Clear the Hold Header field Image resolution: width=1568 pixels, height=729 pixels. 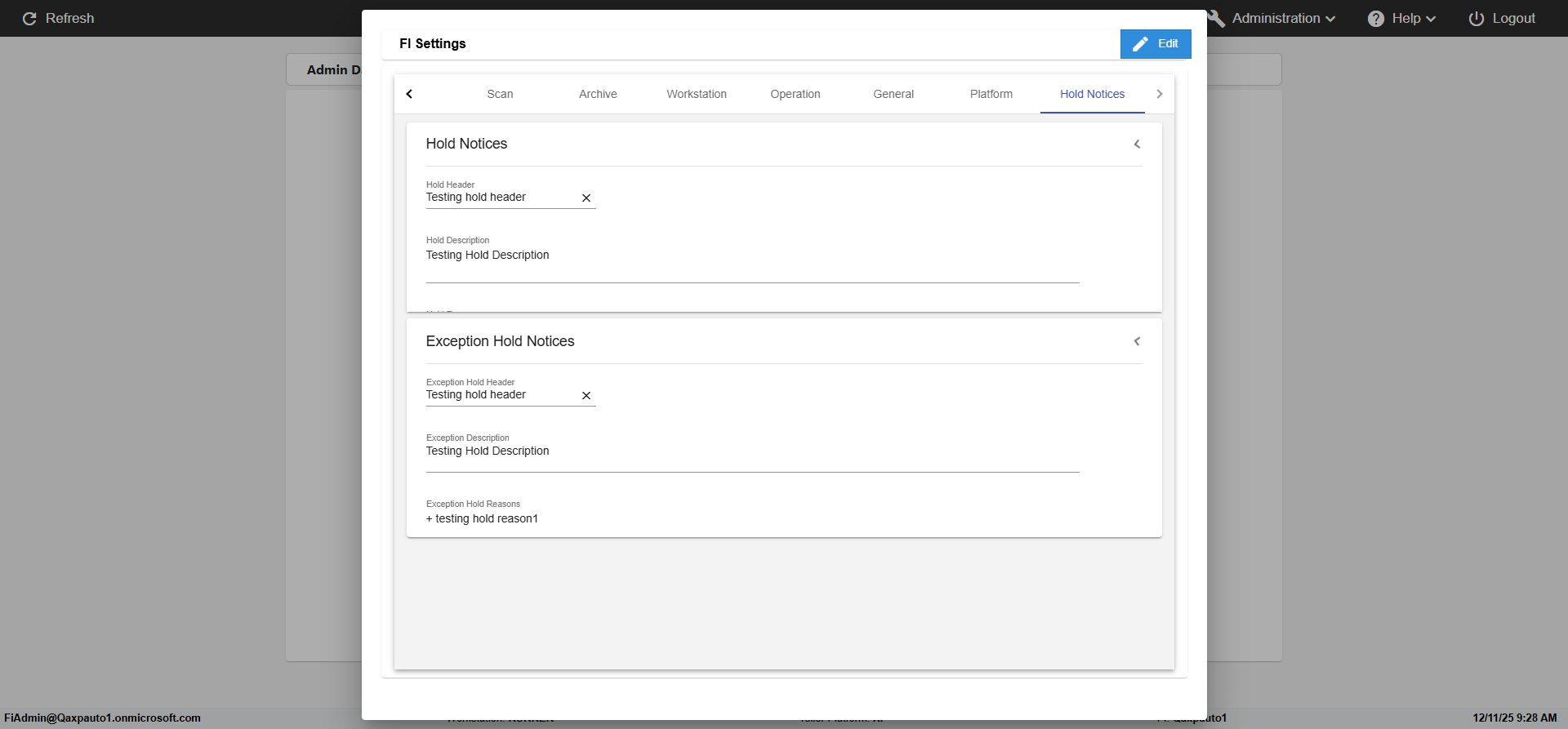(x=586, y=198)
